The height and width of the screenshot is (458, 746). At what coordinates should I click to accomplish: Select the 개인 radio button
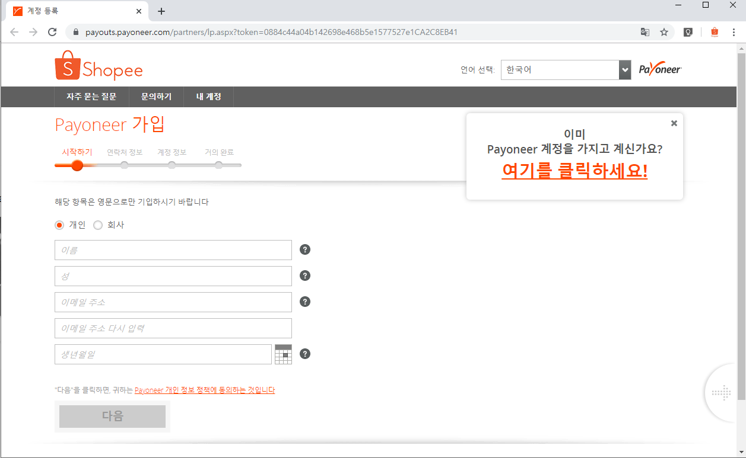pyautogui.click(x=59, y=225)
